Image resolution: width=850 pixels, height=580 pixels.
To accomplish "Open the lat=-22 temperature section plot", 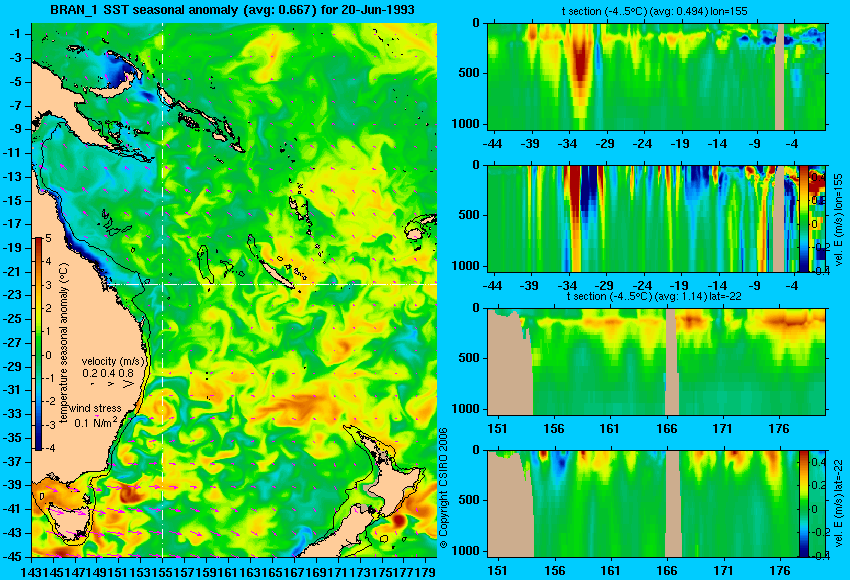I will 656,362.
